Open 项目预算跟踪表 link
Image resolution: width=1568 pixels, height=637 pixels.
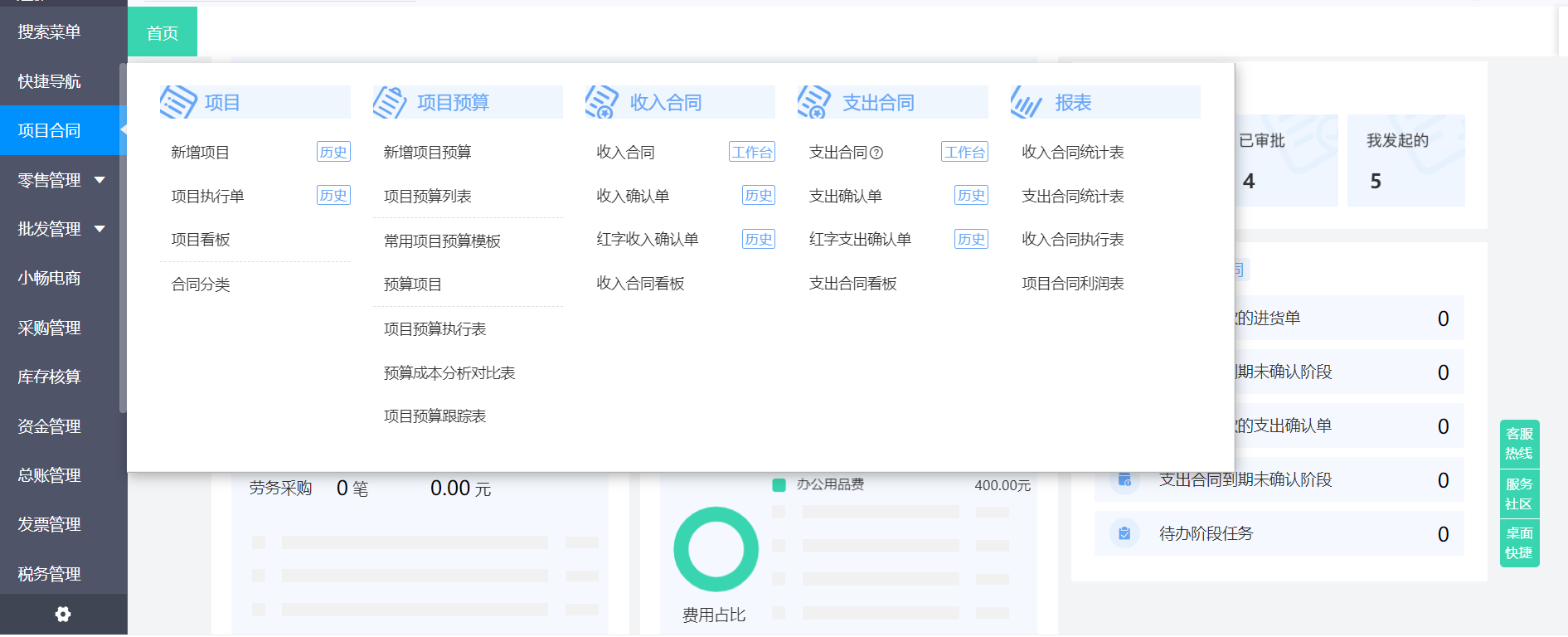tap(434, 416)
